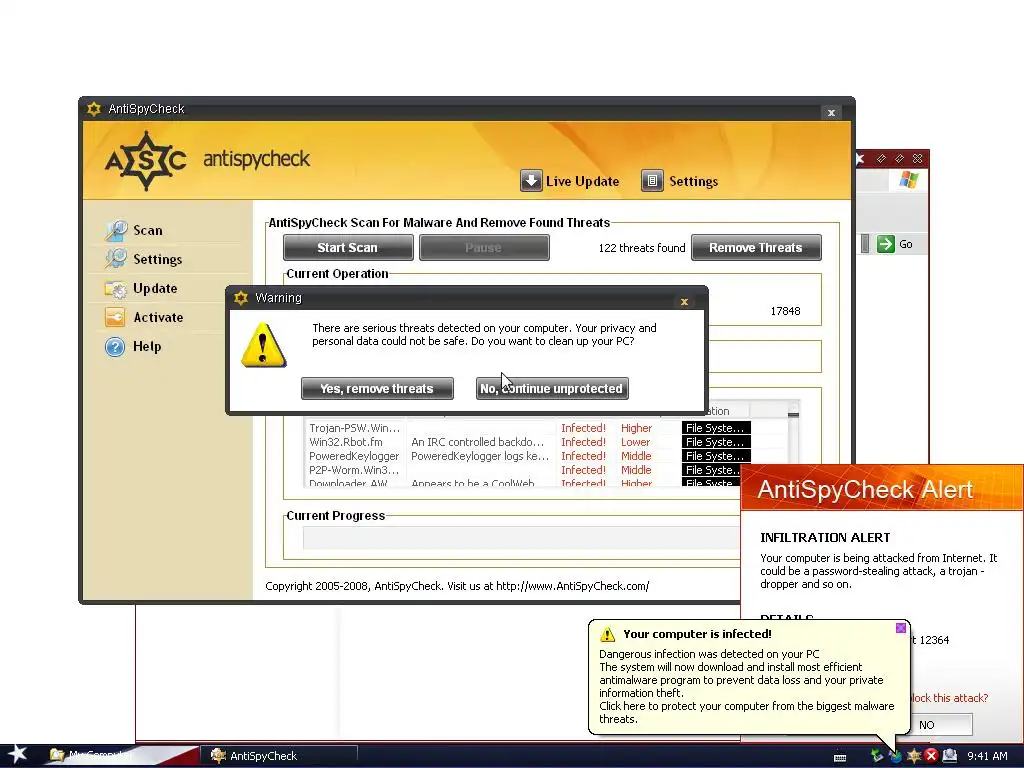The width and height of the screenshot is (1024, 768).
Task: Click the disabled Pause button
Action: tap(484, 248)
